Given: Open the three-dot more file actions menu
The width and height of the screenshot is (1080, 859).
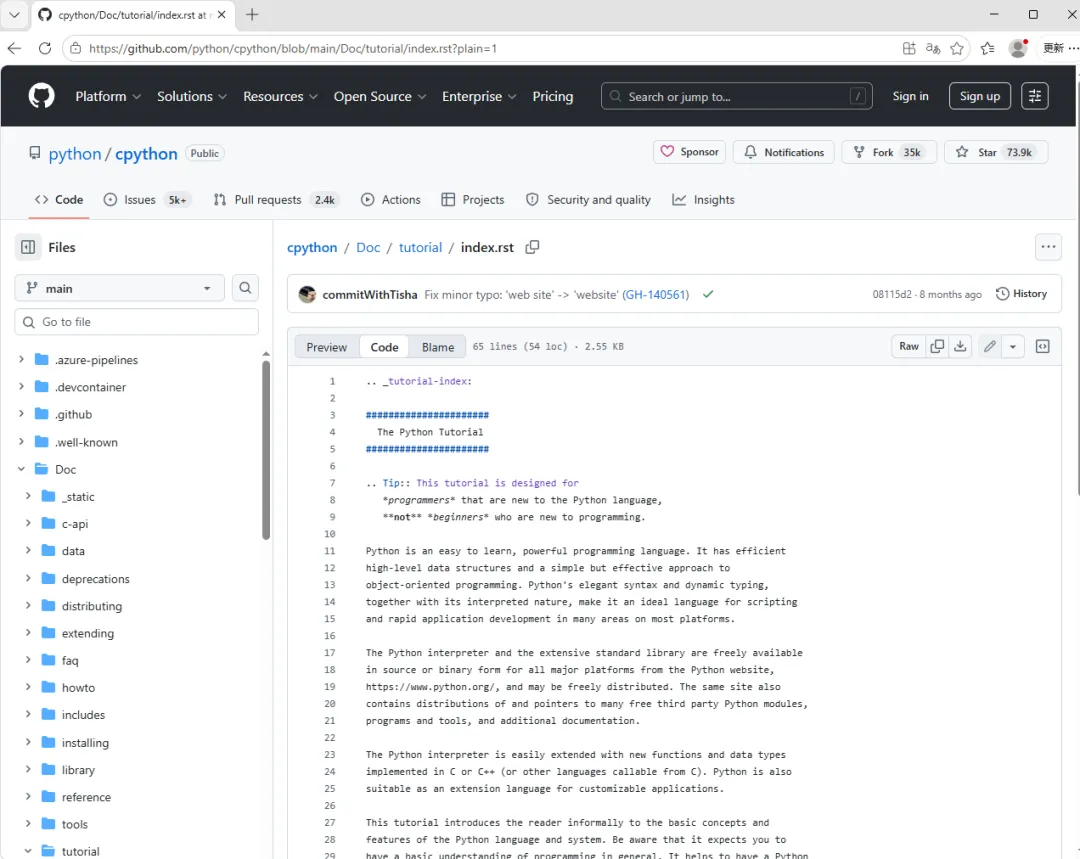Looking at the screenshot, I should 1048,247.
